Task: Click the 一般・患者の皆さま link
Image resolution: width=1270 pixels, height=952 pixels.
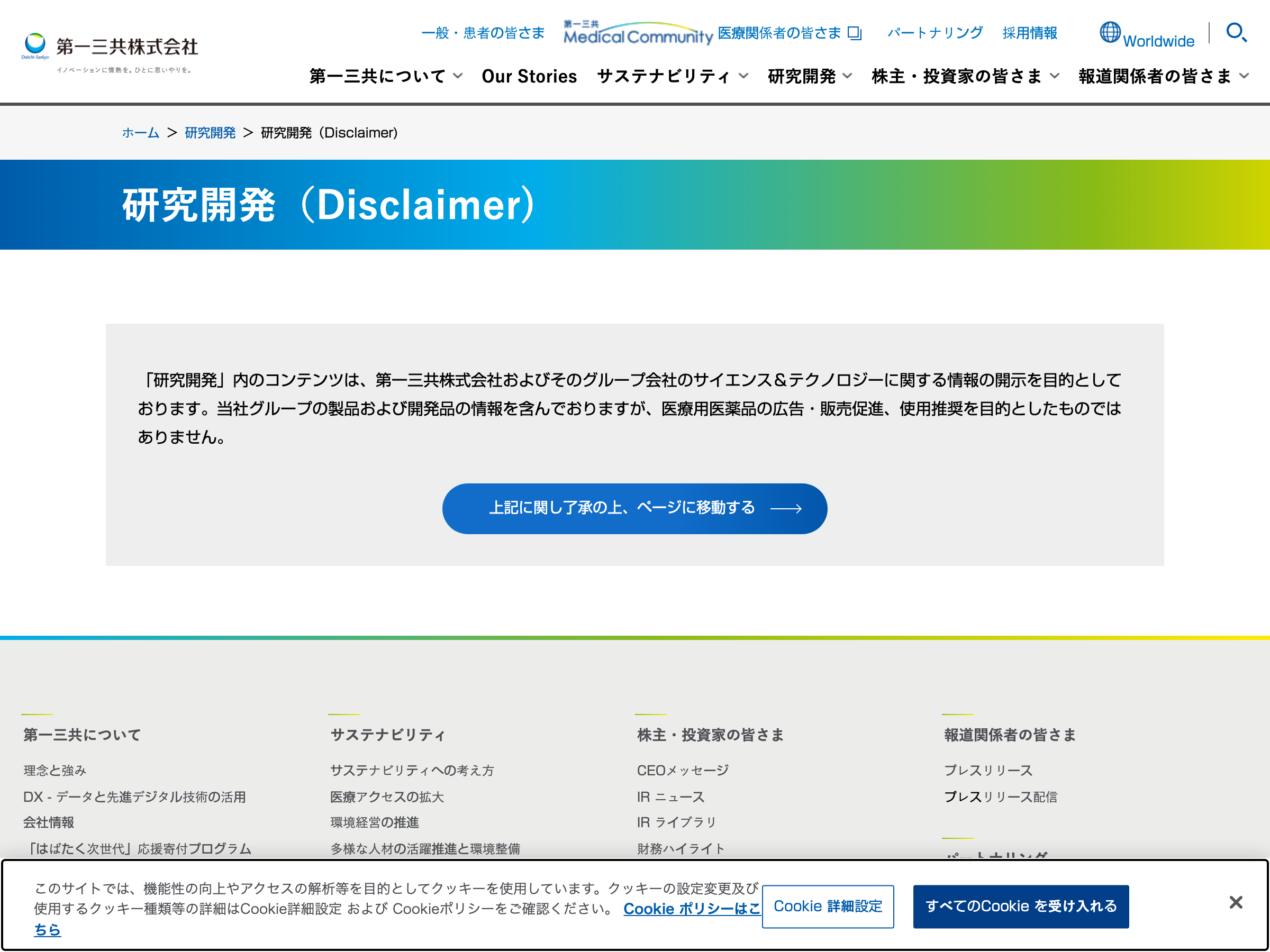Action: pos(483,33)
